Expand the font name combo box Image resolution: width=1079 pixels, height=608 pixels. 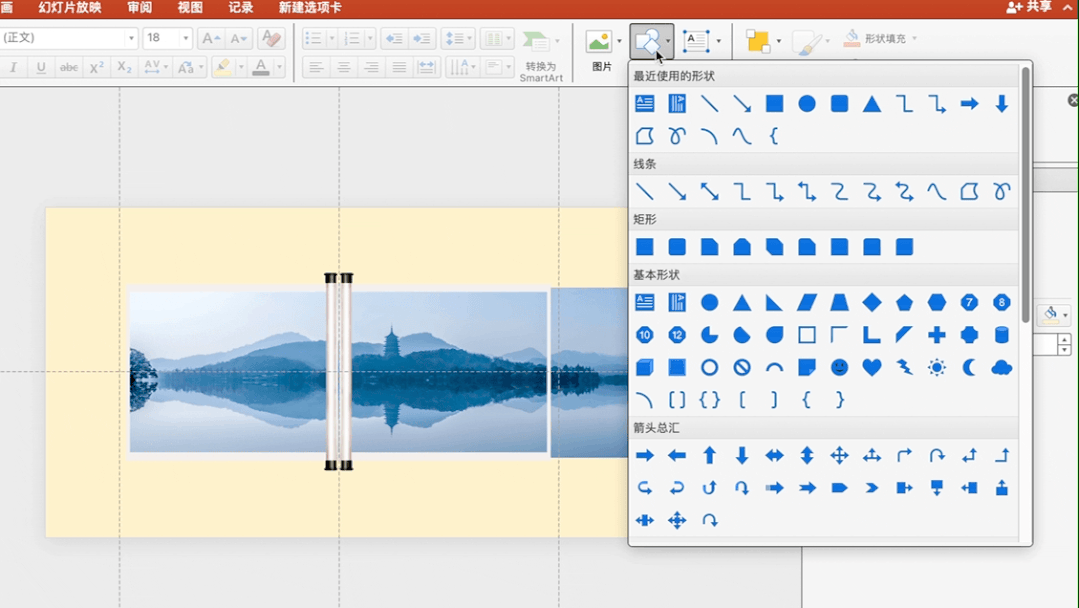(131, 38)
